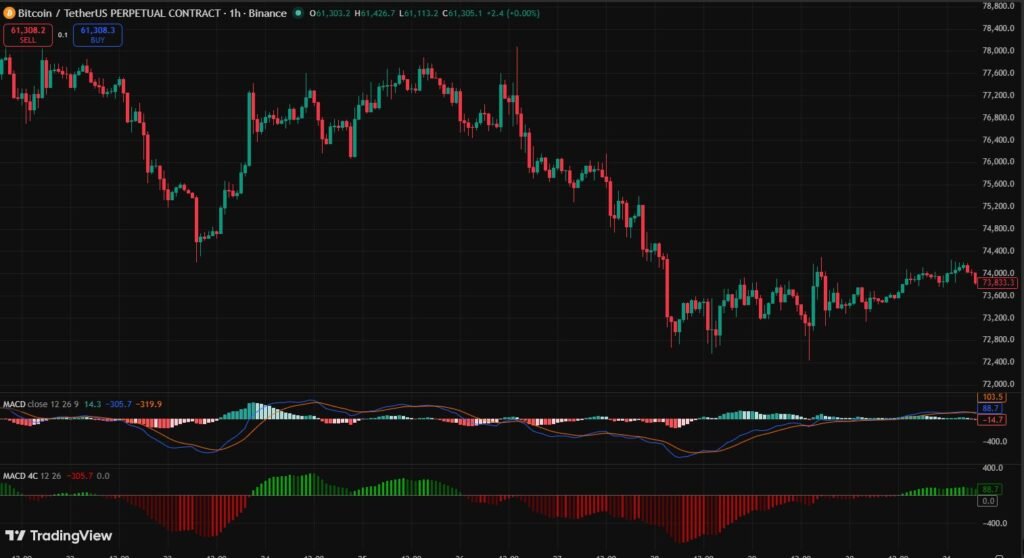Click the 73,200.0 price axis label

998,318
